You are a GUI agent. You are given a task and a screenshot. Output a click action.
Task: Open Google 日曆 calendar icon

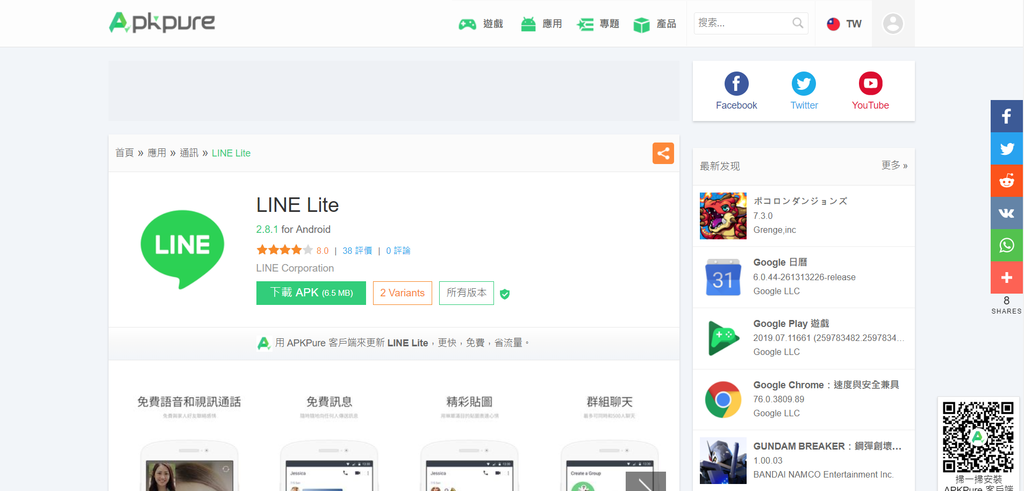click(x=723, y=277)
